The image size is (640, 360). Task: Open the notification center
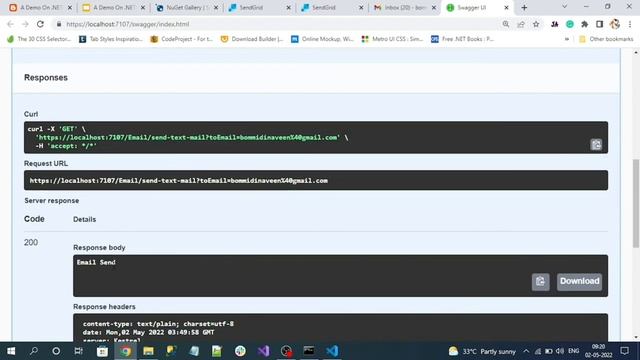point(624,351)
